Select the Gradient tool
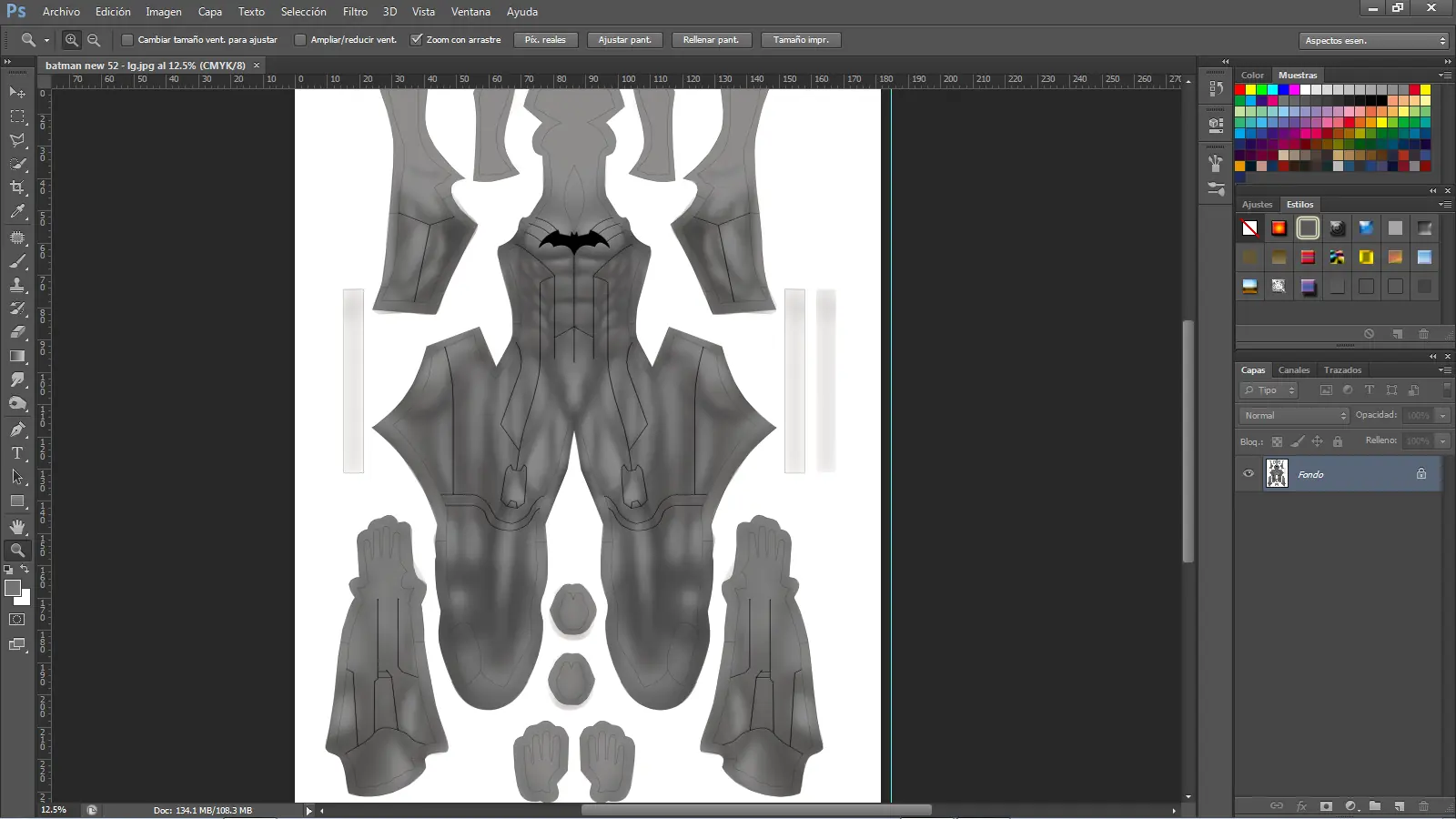This screenshot has height=819, width=1456. [x=17, y=356]
